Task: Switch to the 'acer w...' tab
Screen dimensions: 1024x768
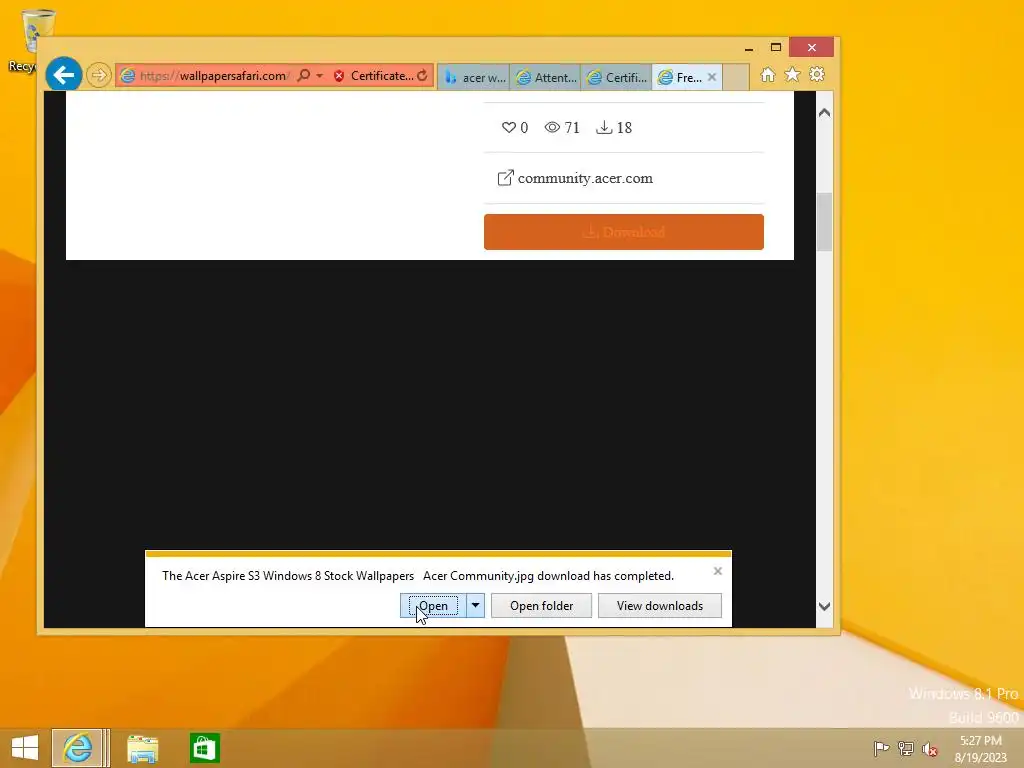Action: coord(473,78)
